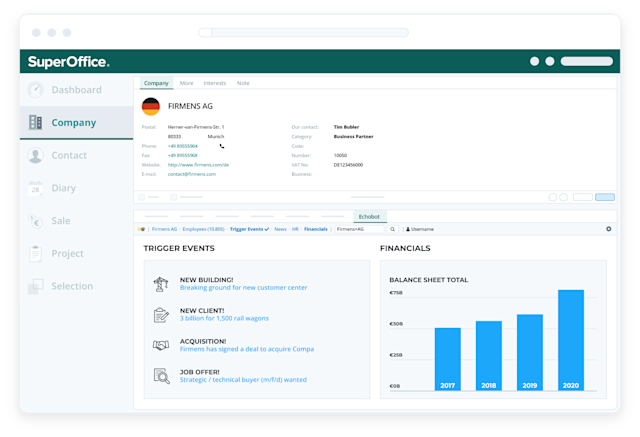Click the Breaking ground for new customer center link

point(244,288)
